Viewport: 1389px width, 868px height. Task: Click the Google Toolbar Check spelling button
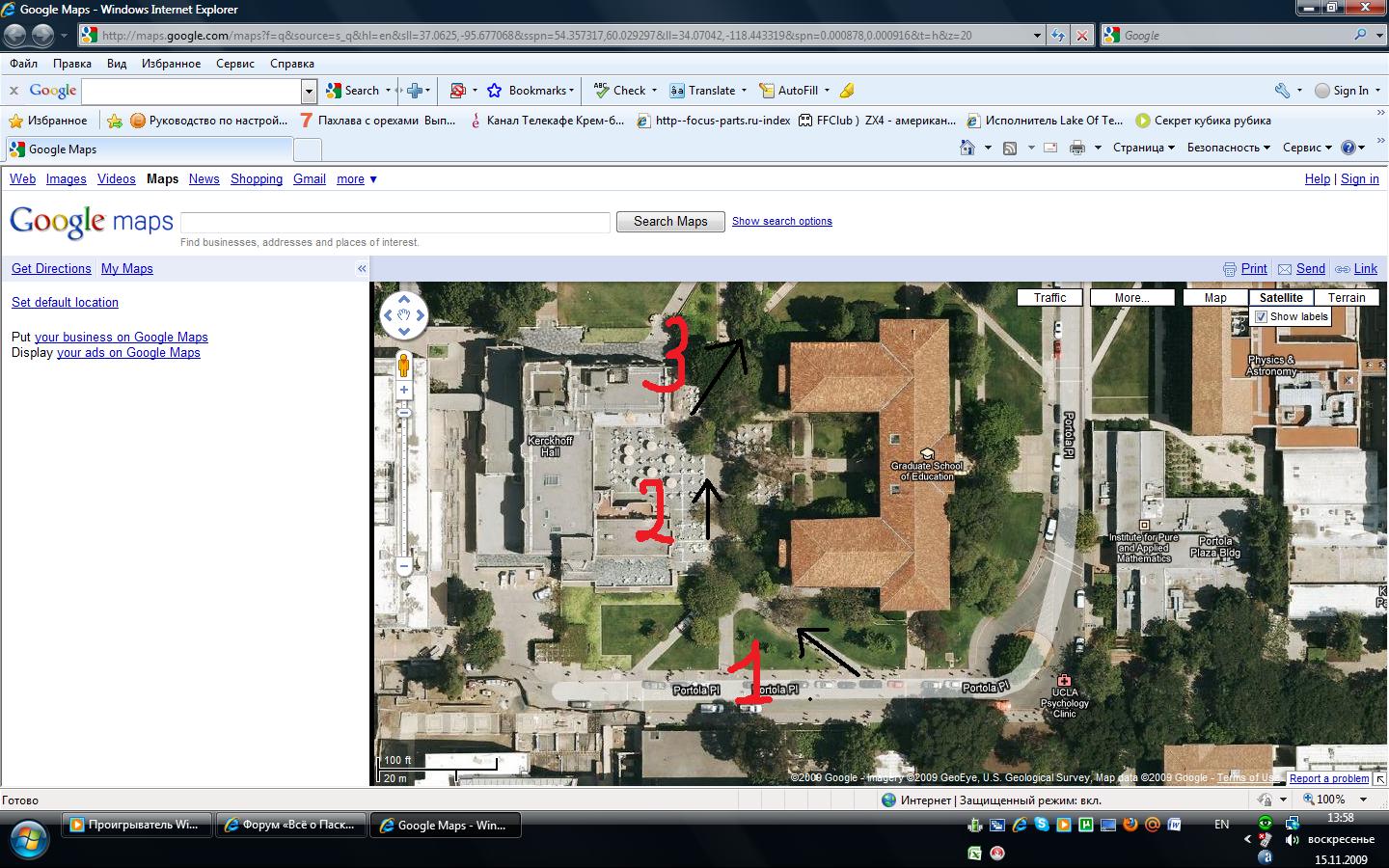[x=619, y=91]
